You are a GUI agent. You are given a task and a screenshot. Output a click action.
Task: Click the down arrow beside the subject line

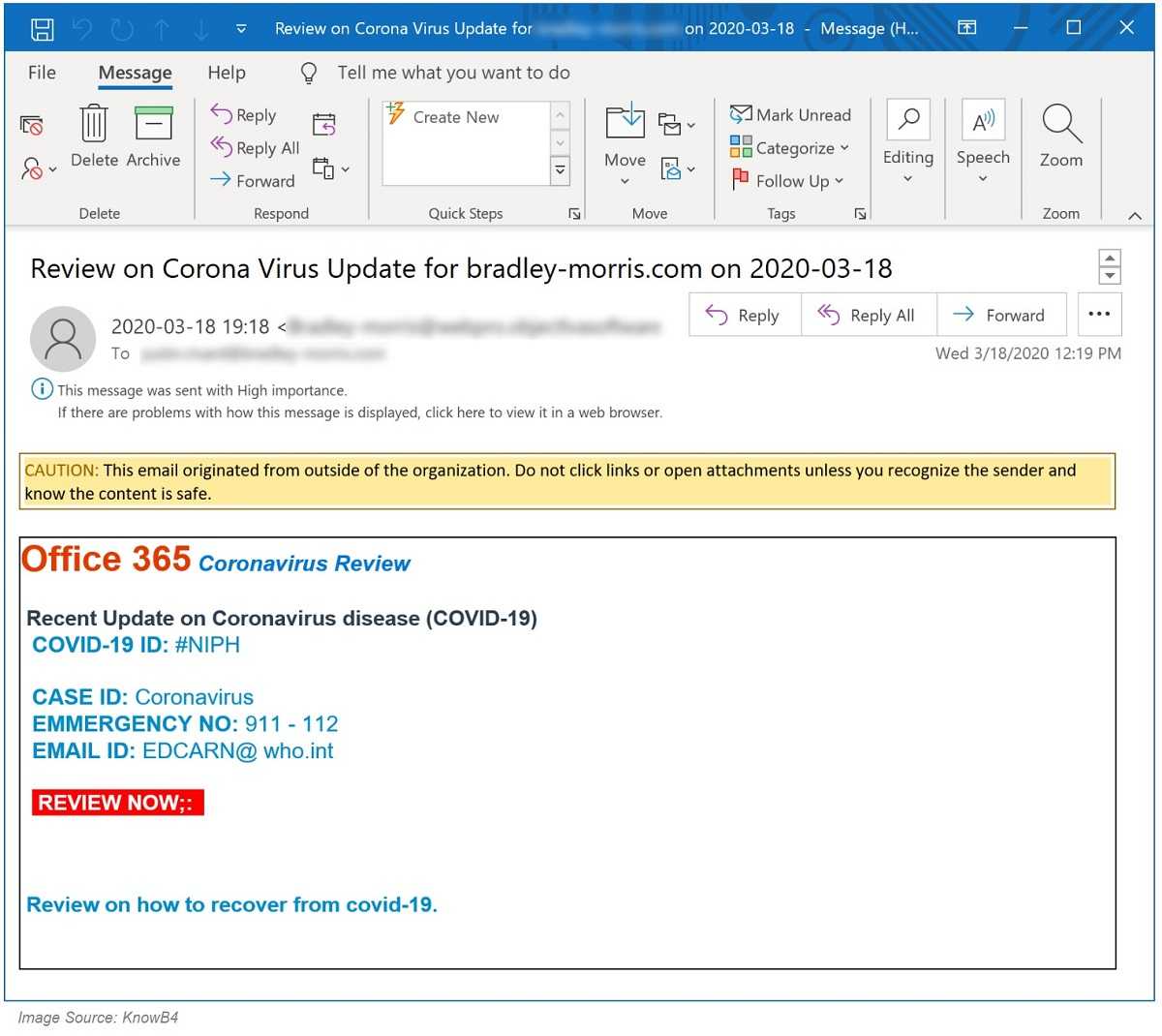pos(1110,276)
